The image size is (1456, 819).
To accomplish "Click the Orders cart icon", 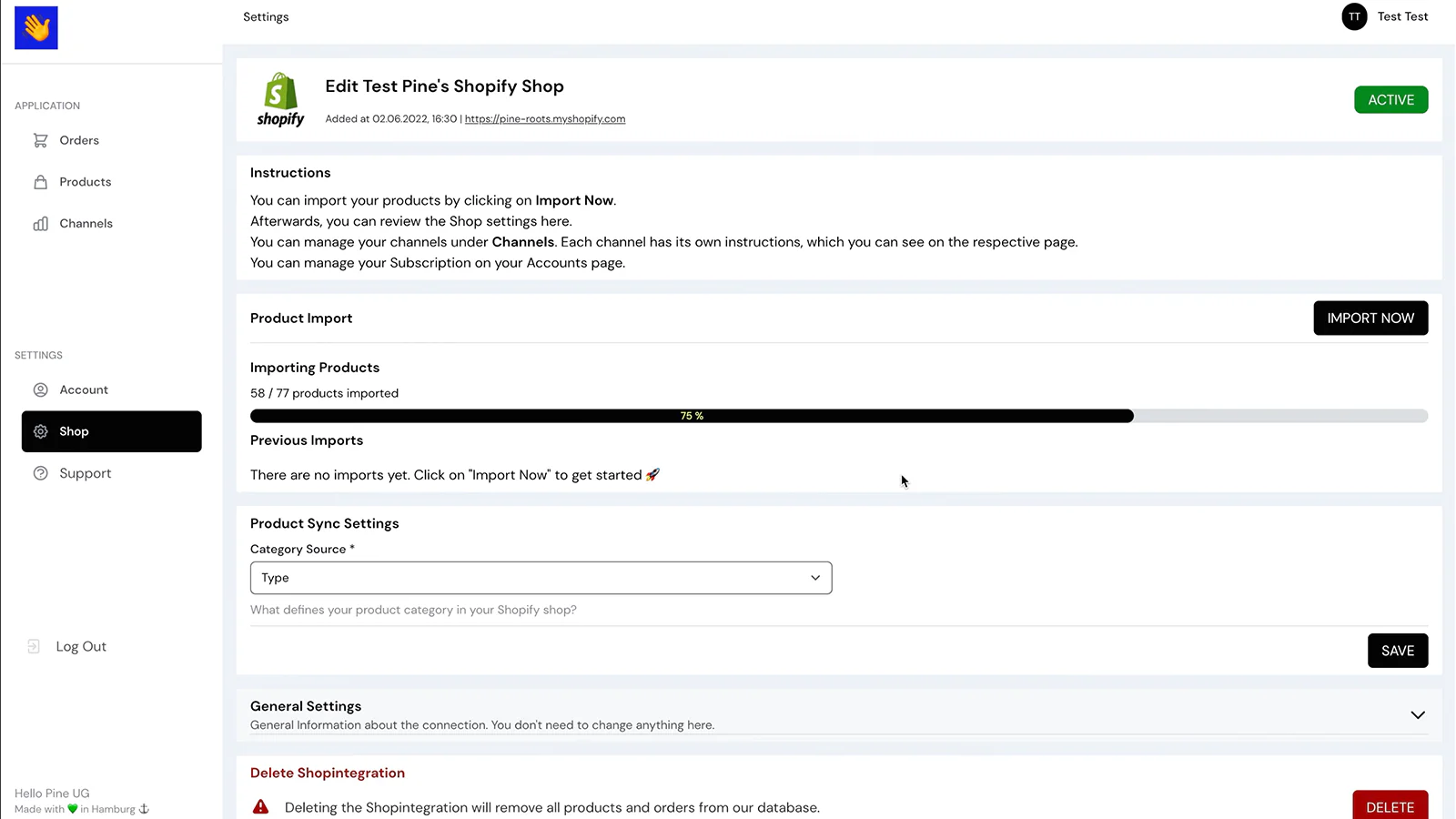I will pos(40,140).
